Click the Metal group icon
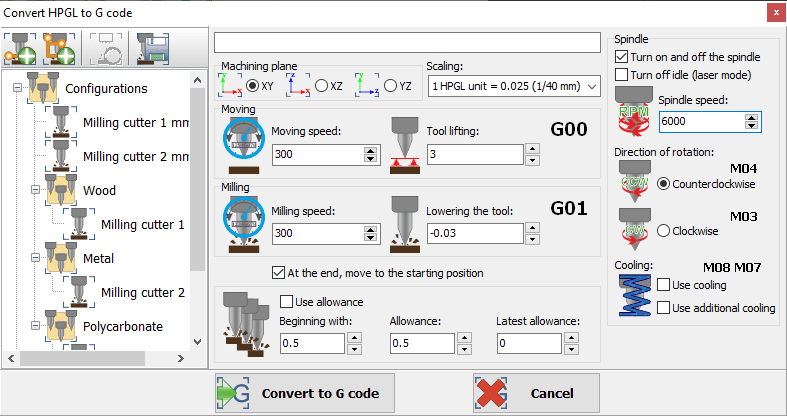This screenshot has height=416, width=787. click(x=61, y=258)
